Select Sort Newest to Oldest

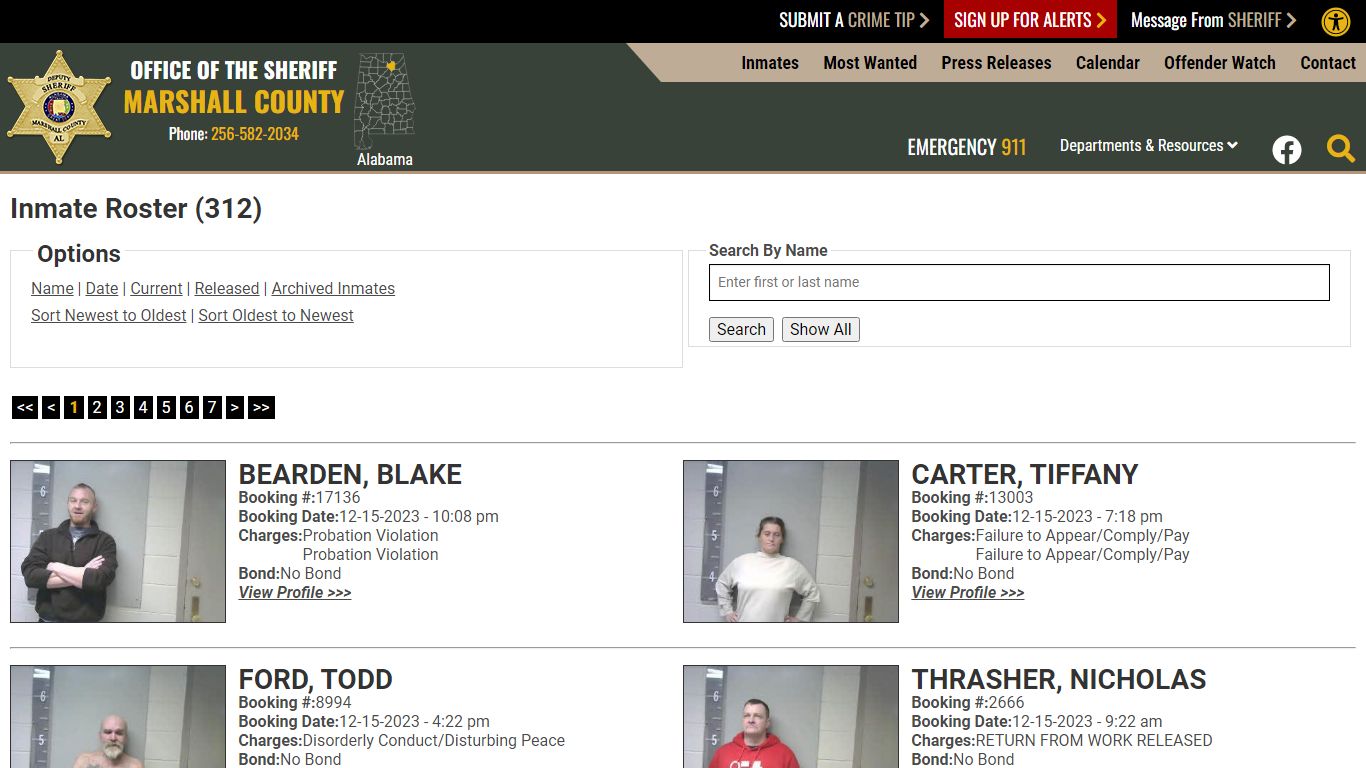point(109,315)
